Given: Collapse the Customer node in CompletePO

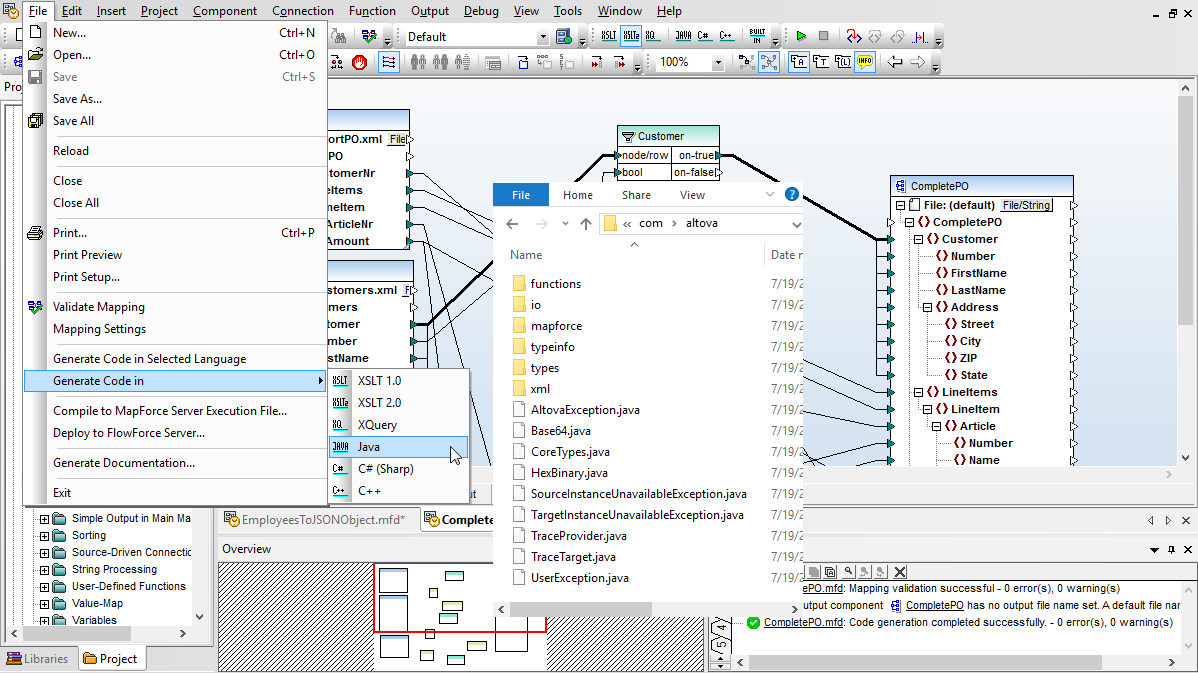Looking at the screenshot, I should (918, 240).
